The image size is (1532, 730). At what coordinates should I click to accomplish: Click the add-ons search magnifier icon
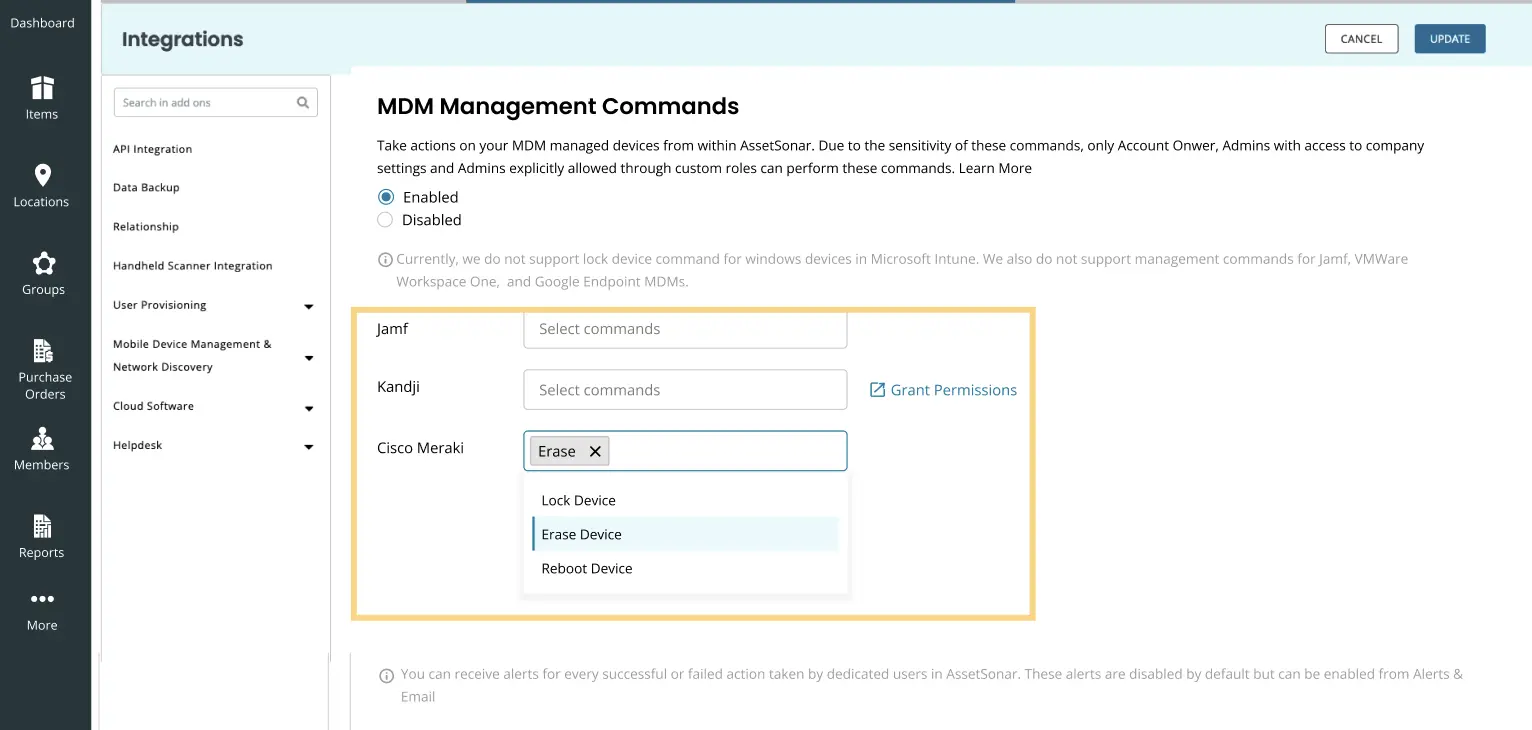click(302, 102)
